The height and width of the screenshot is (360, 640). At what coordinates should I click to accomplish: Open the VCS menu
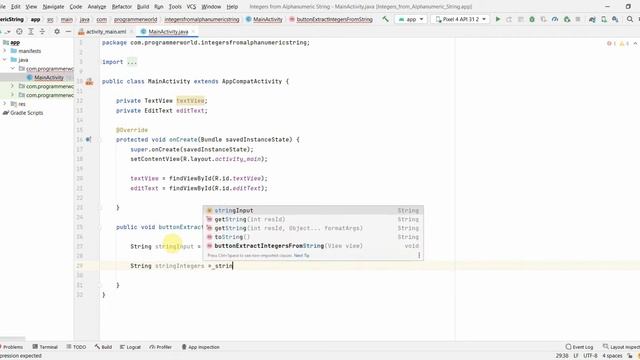tap(191, 7)
